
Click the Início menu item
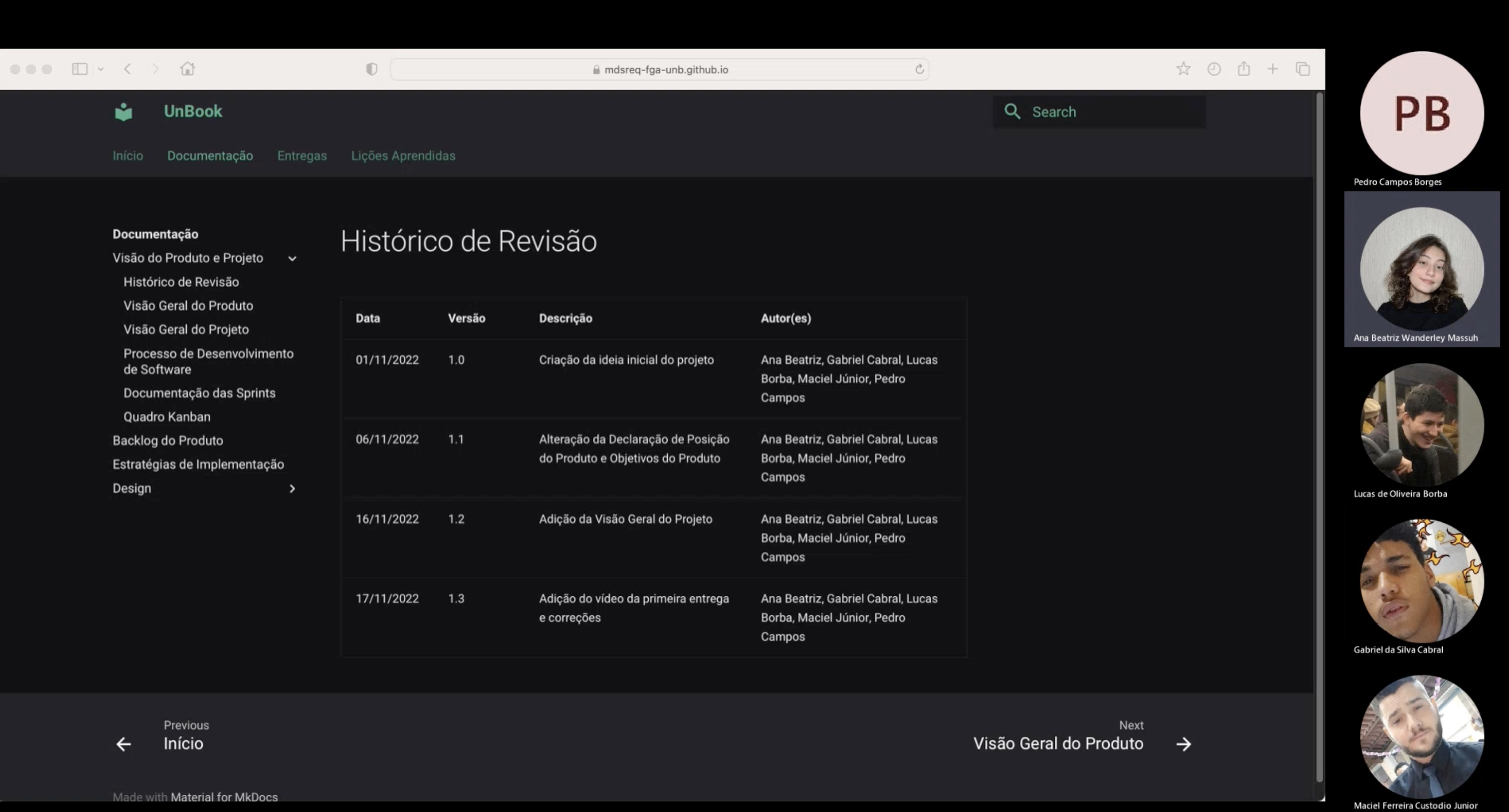click(x=128, y=155)
